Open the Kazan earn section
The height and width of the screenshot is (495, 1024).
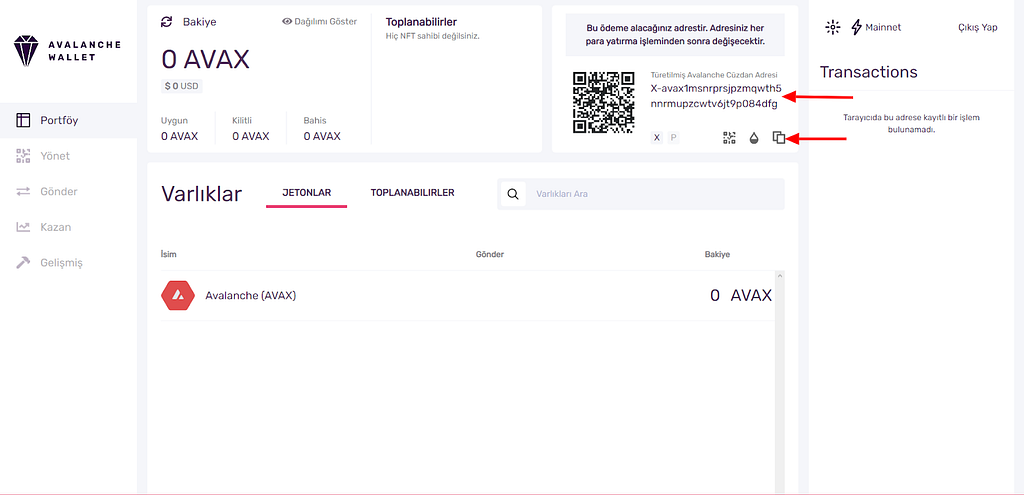pos(68,227)
